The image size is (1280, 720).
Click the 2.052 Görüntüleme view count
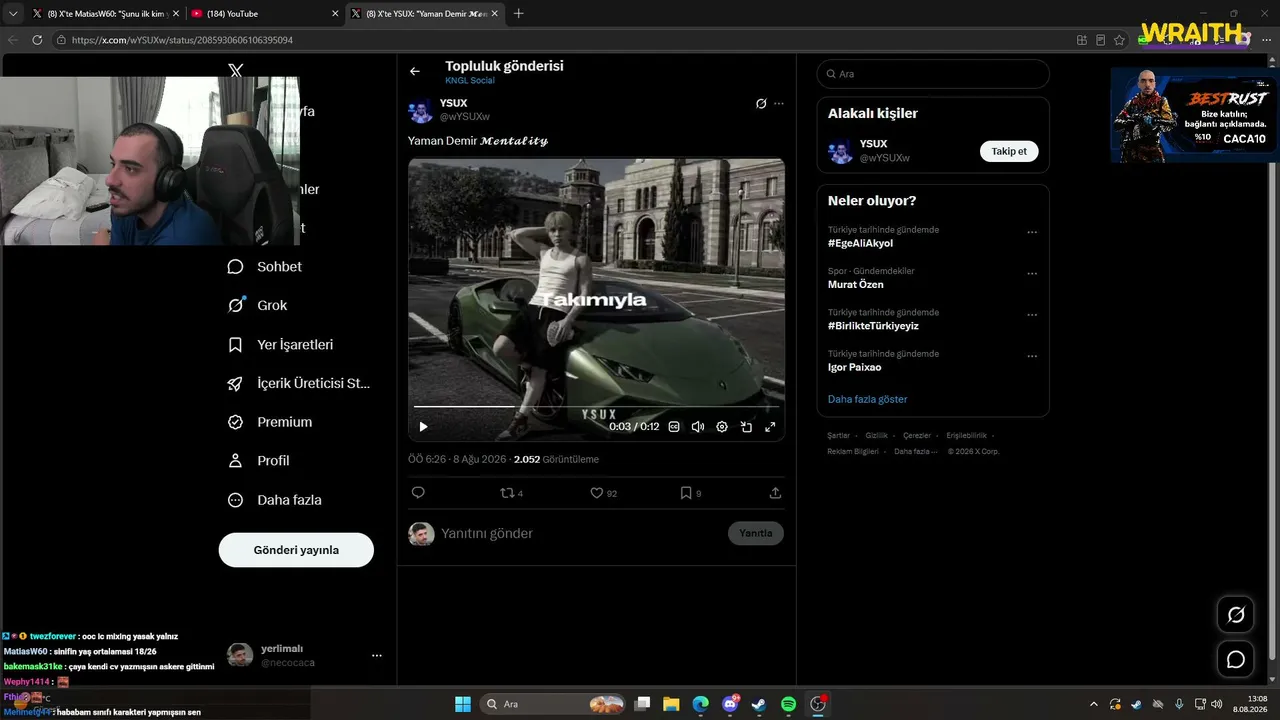click(x=556, y=459)
